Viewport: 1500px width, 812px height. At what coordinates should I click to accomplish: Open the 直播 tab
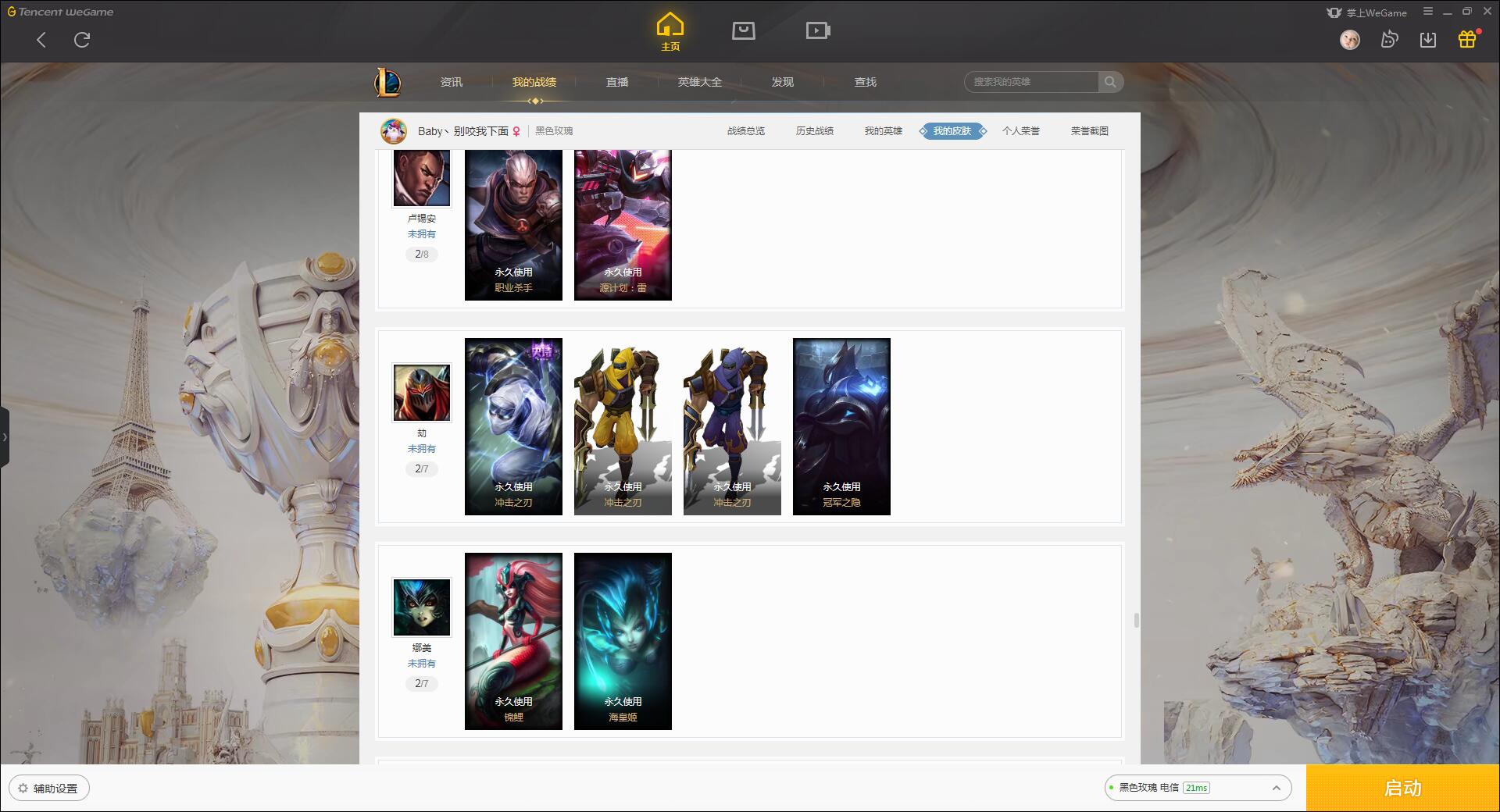pyautogui.click(x=617, y=82)
